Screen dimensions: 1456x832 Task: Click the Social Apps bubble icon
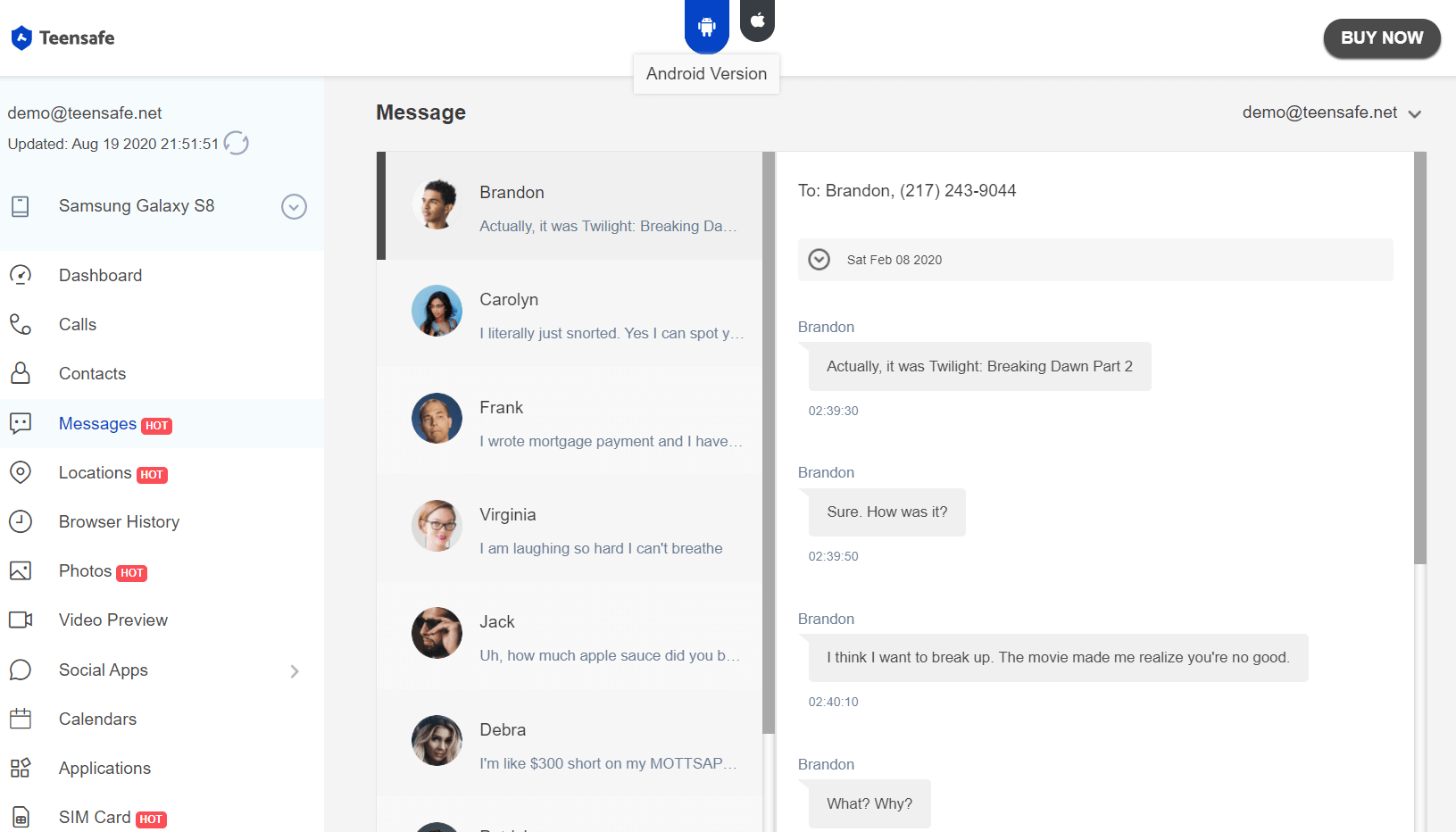pyautogui.click(x=21, y=670)
